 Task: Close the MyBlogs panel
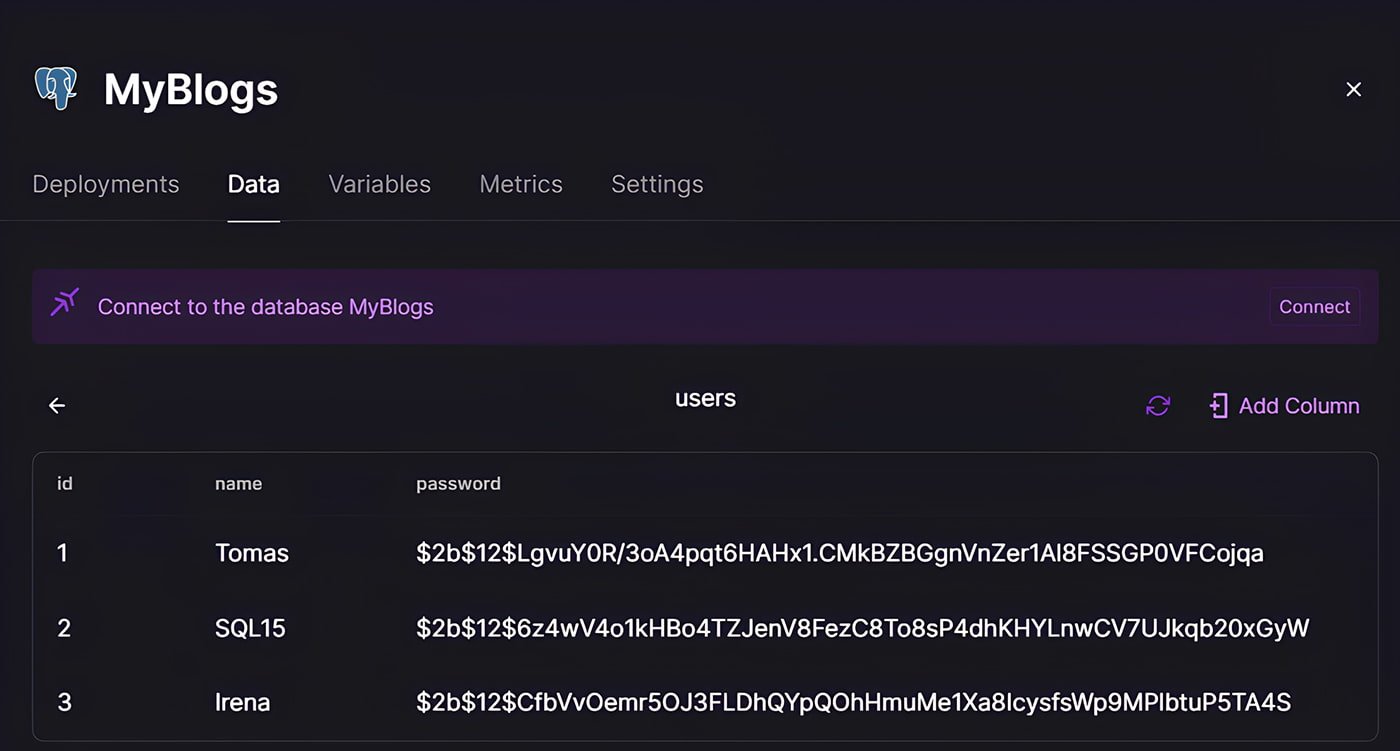(x=1353, y=90)
